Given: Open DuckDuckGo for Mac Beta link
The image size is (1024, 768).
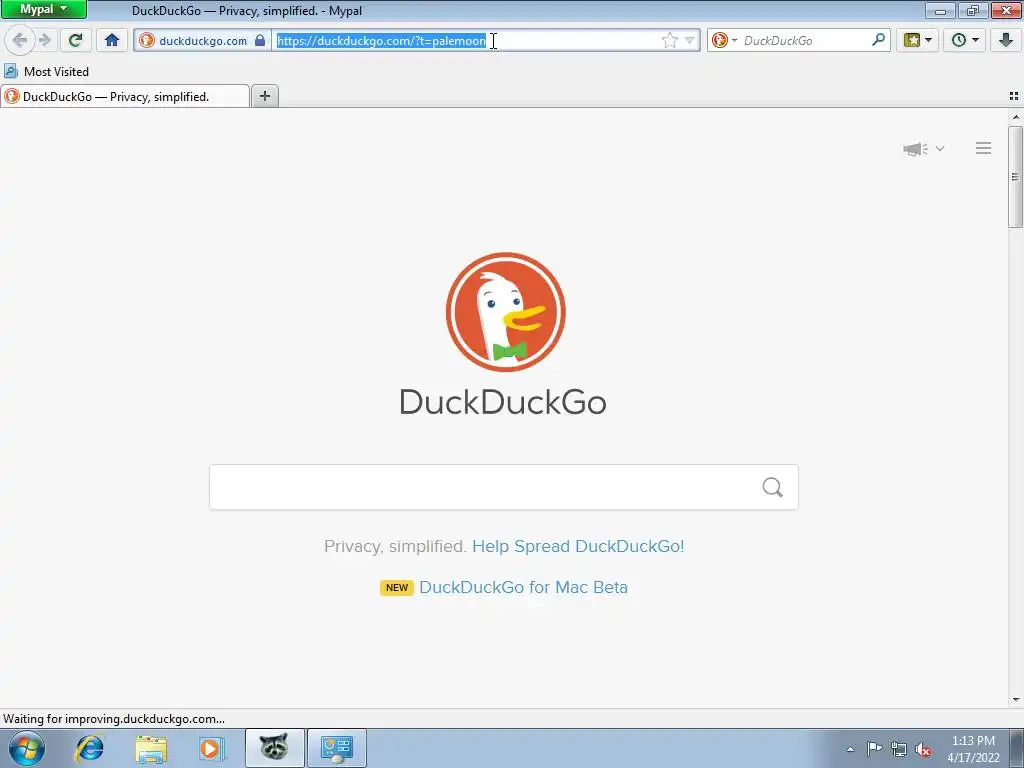Looking at the screenshot, I should (x=523, y=587).
